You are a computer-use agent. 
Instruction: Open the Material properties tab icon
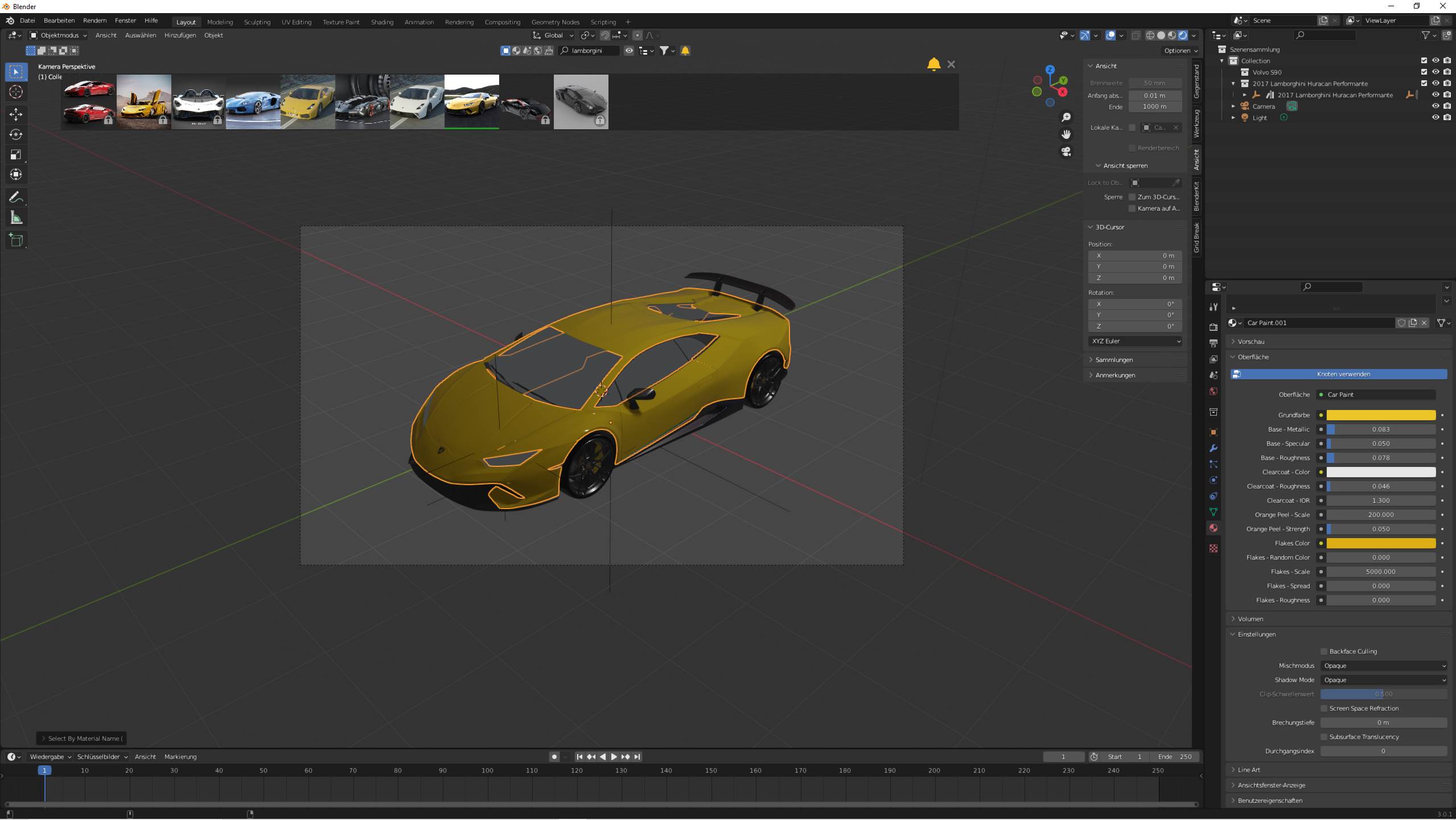point(1214,528)
